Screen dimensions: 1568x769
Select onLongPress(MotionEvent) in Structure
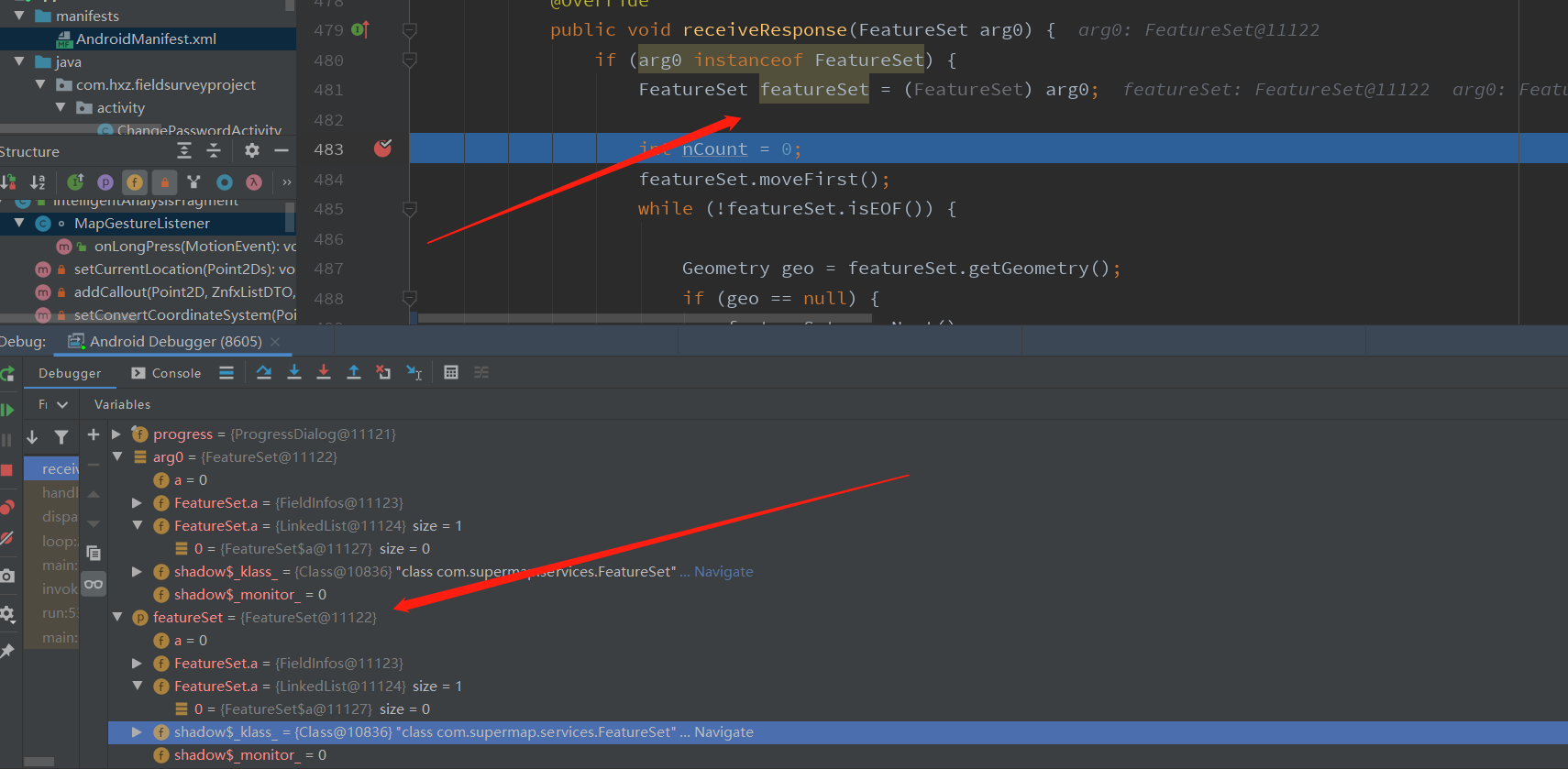(195, 246)
